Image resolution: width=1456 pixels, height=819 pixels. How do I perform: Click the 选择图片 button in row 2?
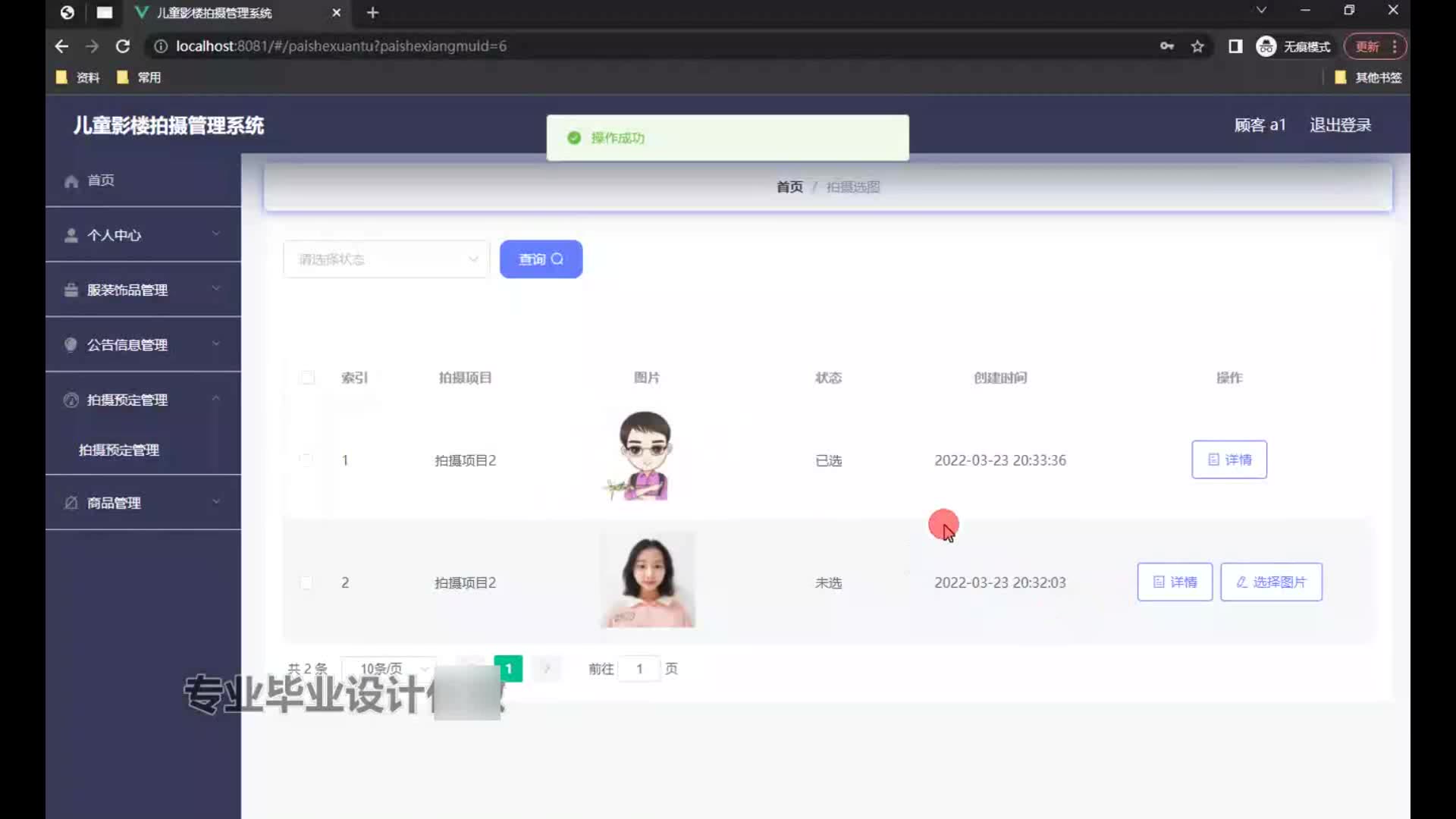(1271, 582)
